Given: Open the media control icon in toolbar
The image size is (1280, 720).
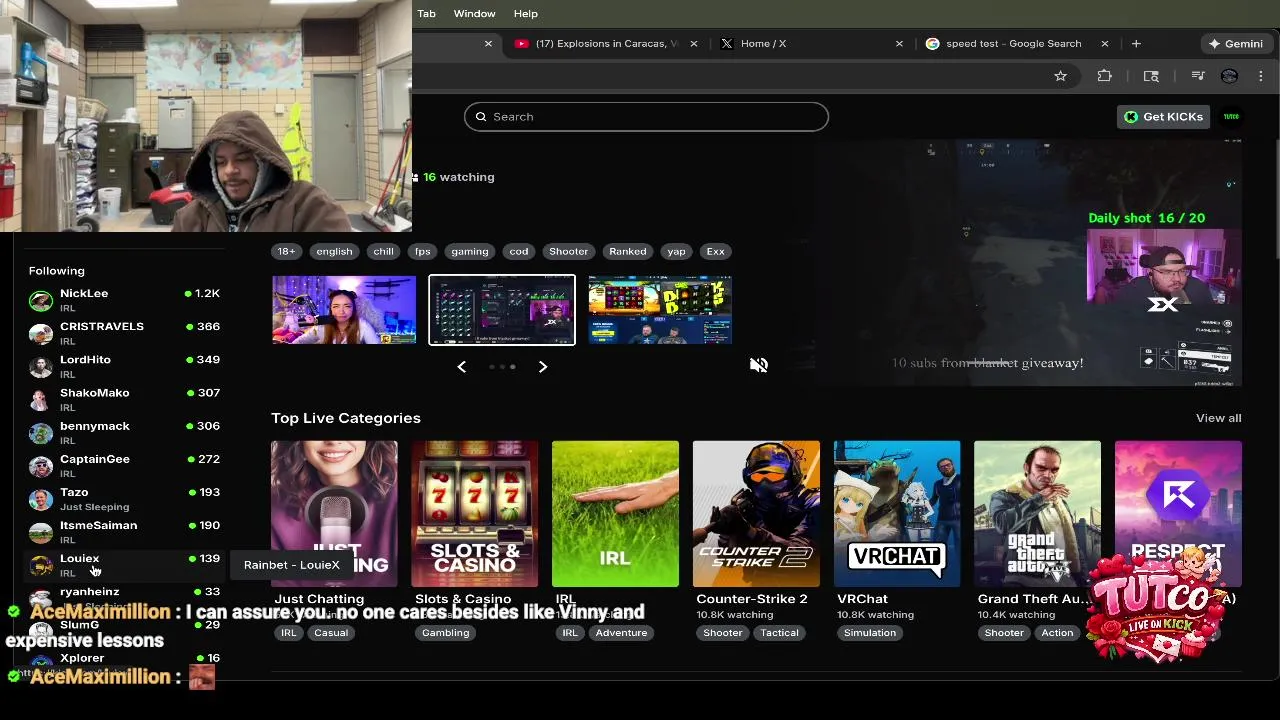Looking at the screenshot, I should click(1198, 76).
